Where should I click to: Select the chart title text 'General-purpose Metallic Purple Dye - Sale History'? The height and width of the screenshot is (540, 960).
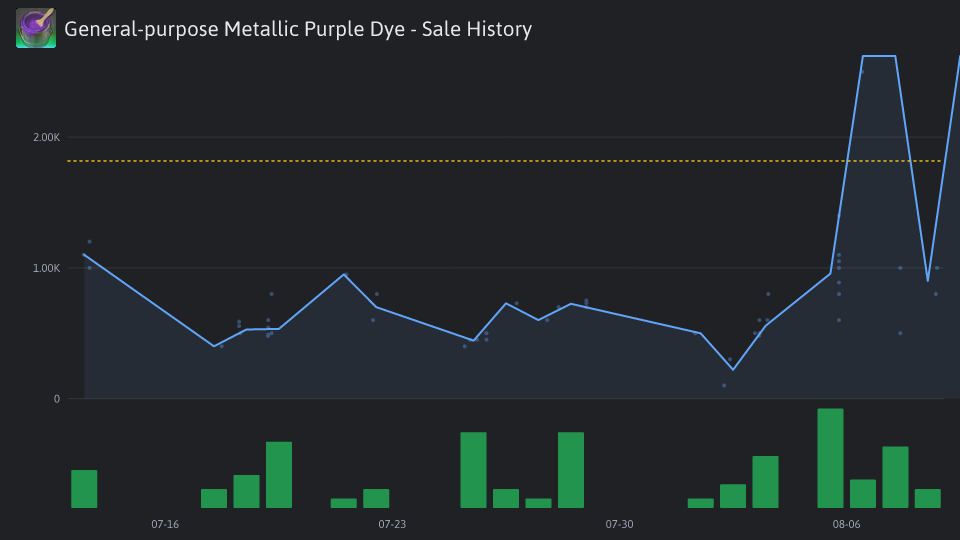coord(298,29)
